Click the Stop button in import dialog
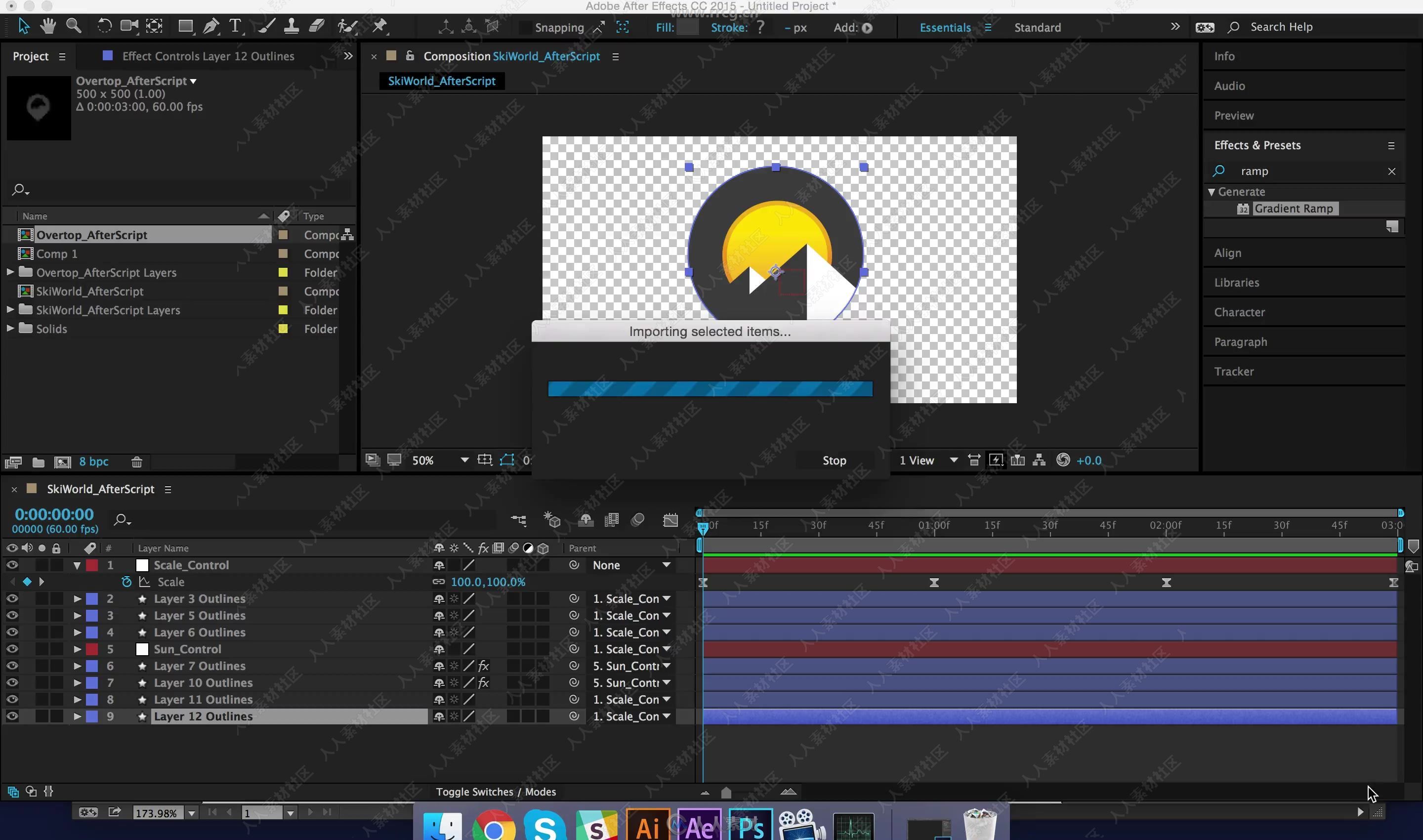1423x840 pixels. tap(834, 461)
